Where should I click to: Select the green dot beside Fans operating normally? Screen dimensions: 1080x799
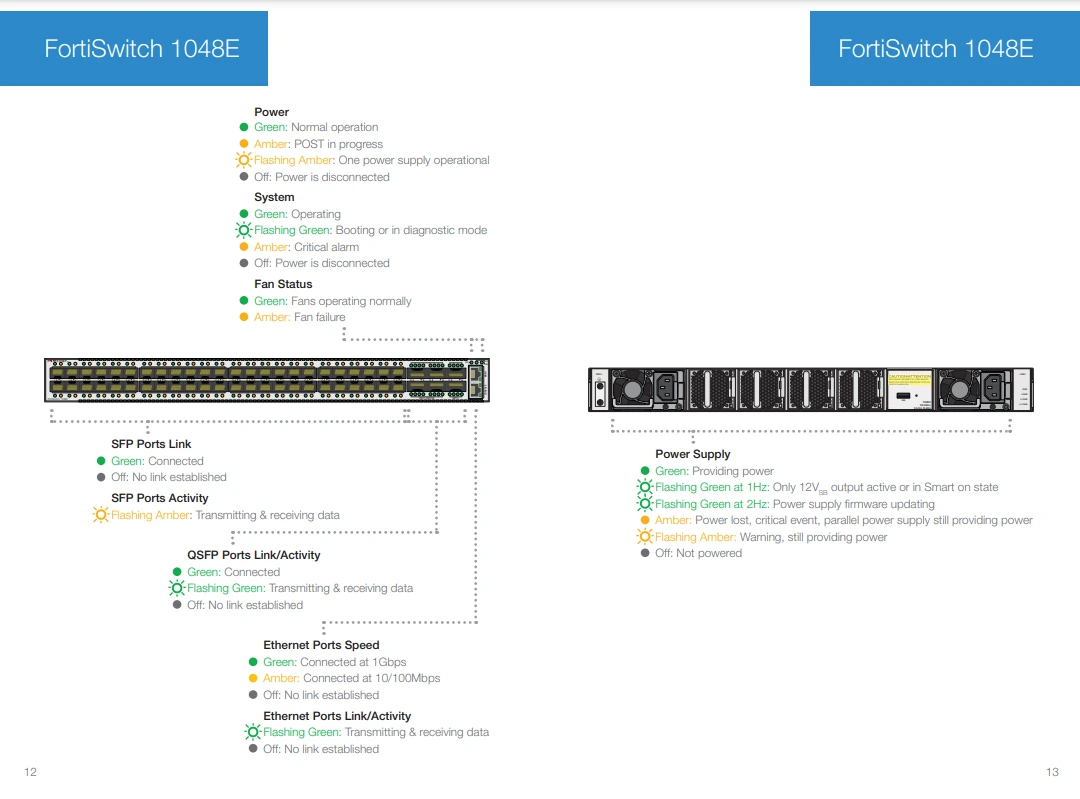point(244,301)
